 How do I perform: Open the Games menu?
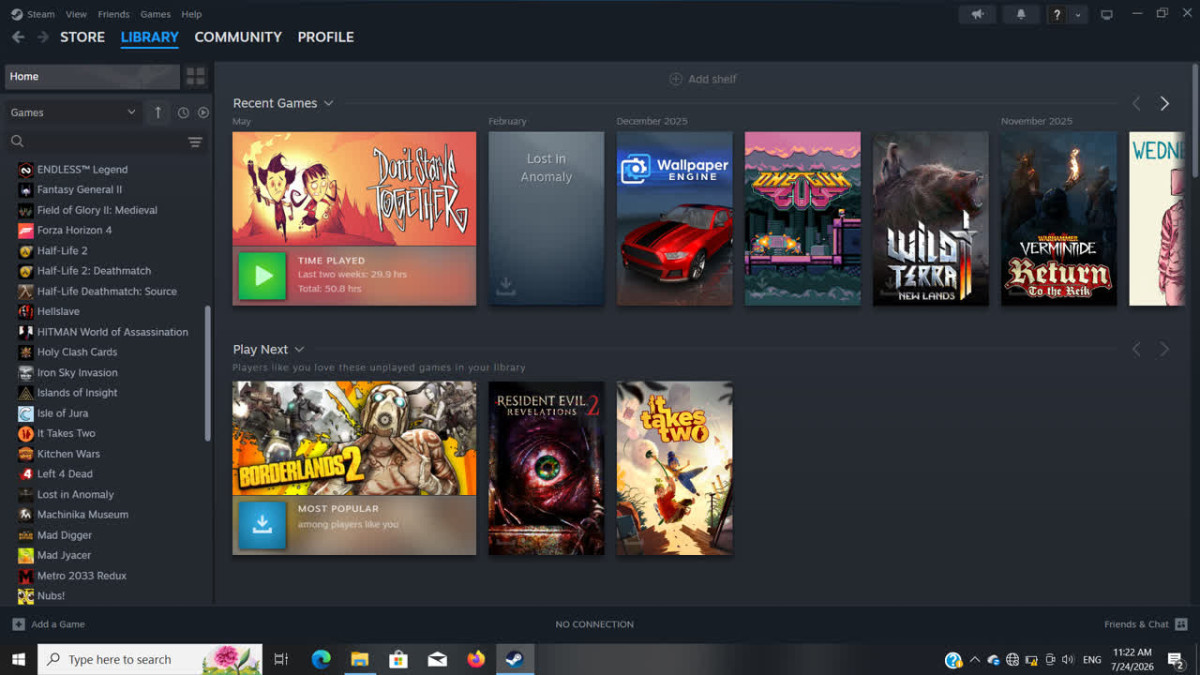point(155,14)
